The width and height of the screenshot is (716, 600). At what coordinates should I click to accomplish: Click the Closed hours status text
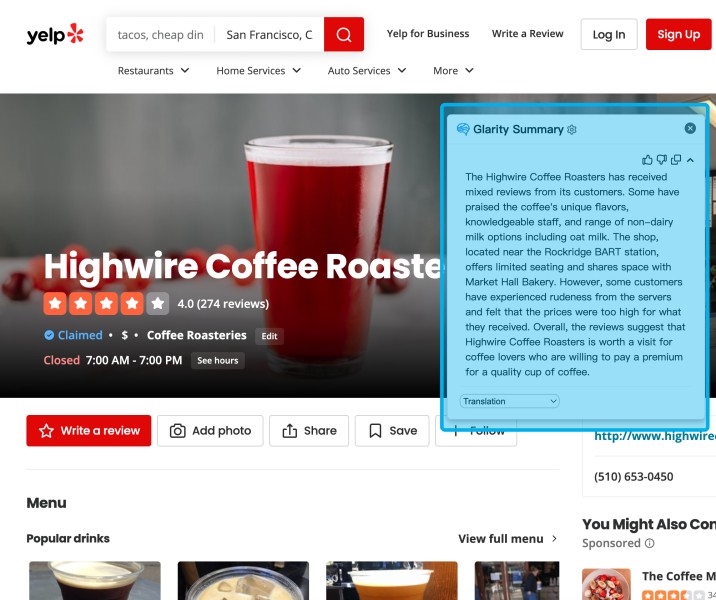(62, 360)
